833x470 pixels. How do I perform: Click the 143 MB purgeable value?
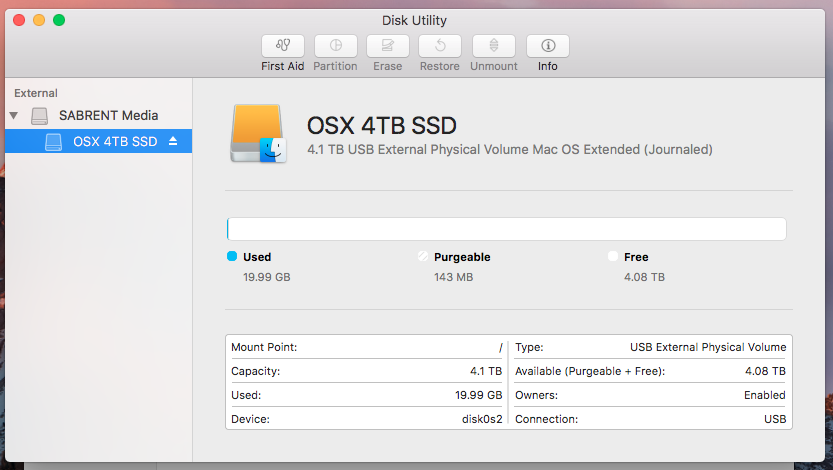click(x=453, y=277)
